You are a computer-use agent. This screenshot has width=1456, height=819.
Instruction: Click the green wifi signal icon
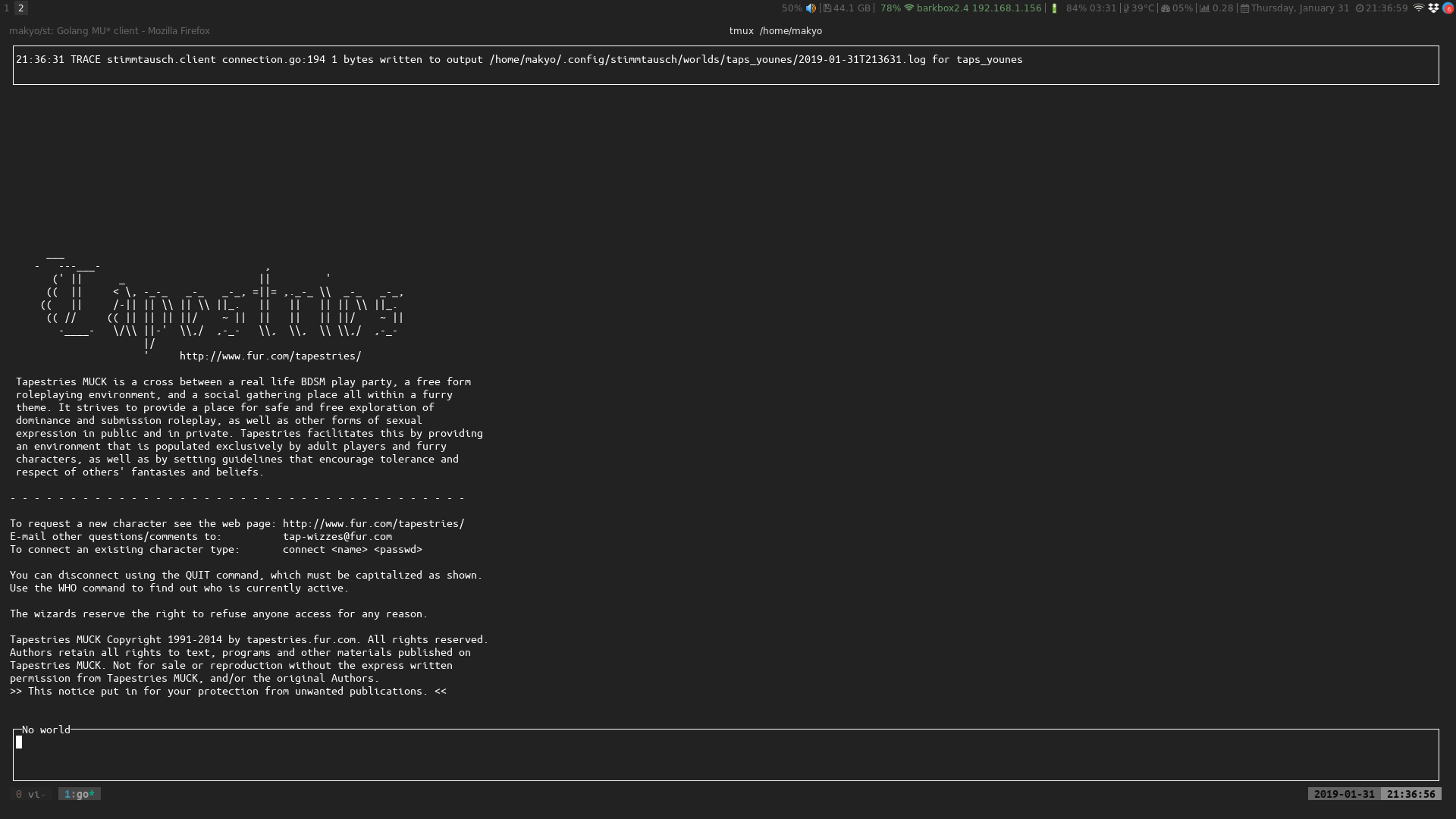908,8
